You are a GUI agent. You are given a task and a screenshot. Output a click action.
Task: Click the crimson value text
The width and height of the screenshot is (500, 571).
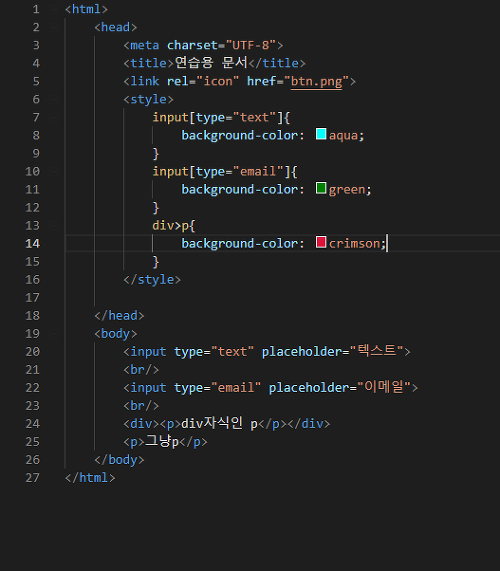tap(354, 243)
